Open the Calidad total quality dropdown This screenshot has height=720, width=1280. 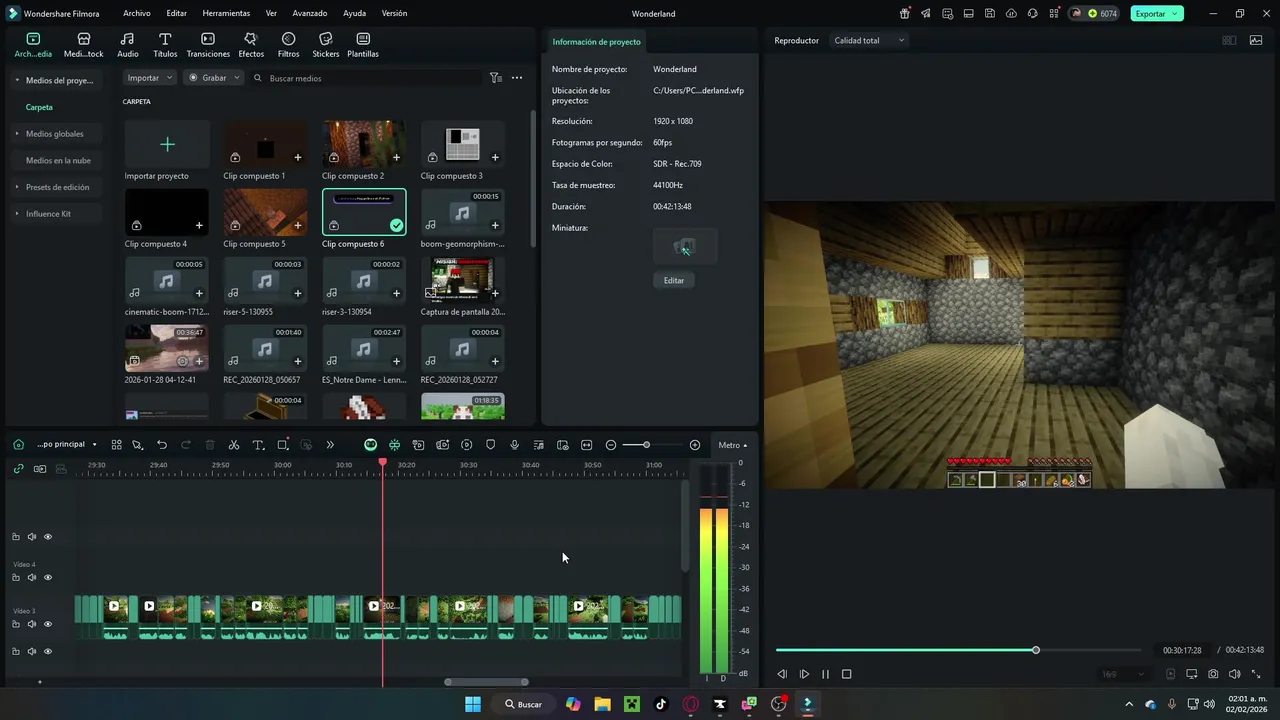869,41
